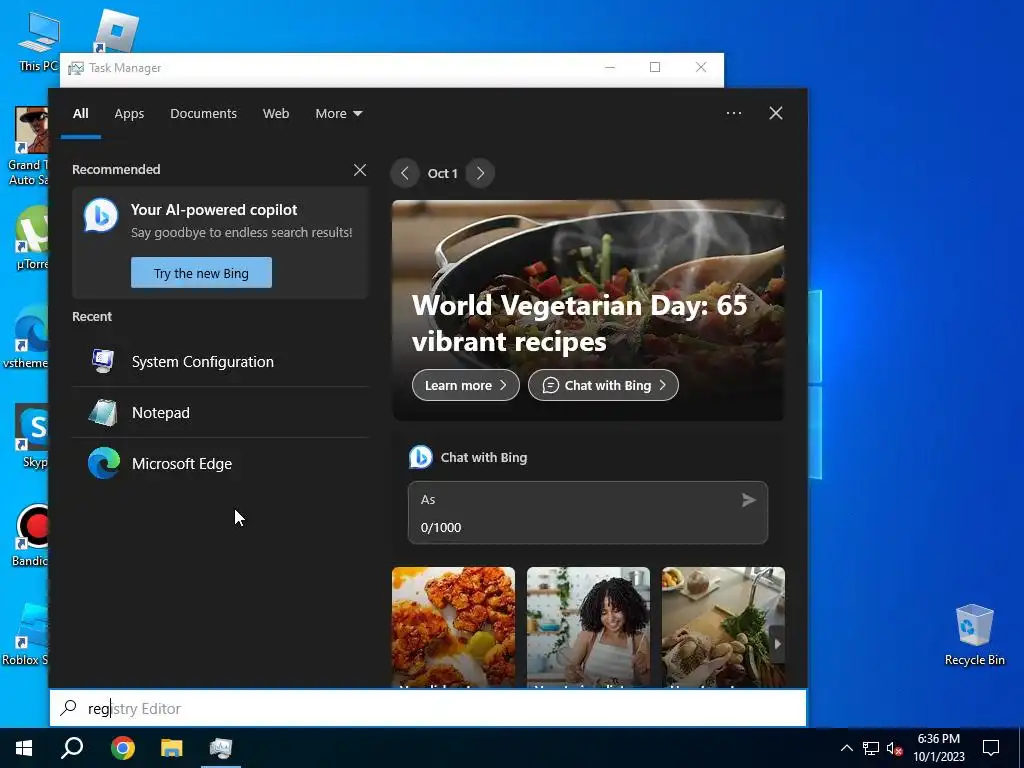Image resolution: width=1024 pixels, height=768 pixels.
Task: Click the Oct 1 date label
Action: tap(442, 173)
